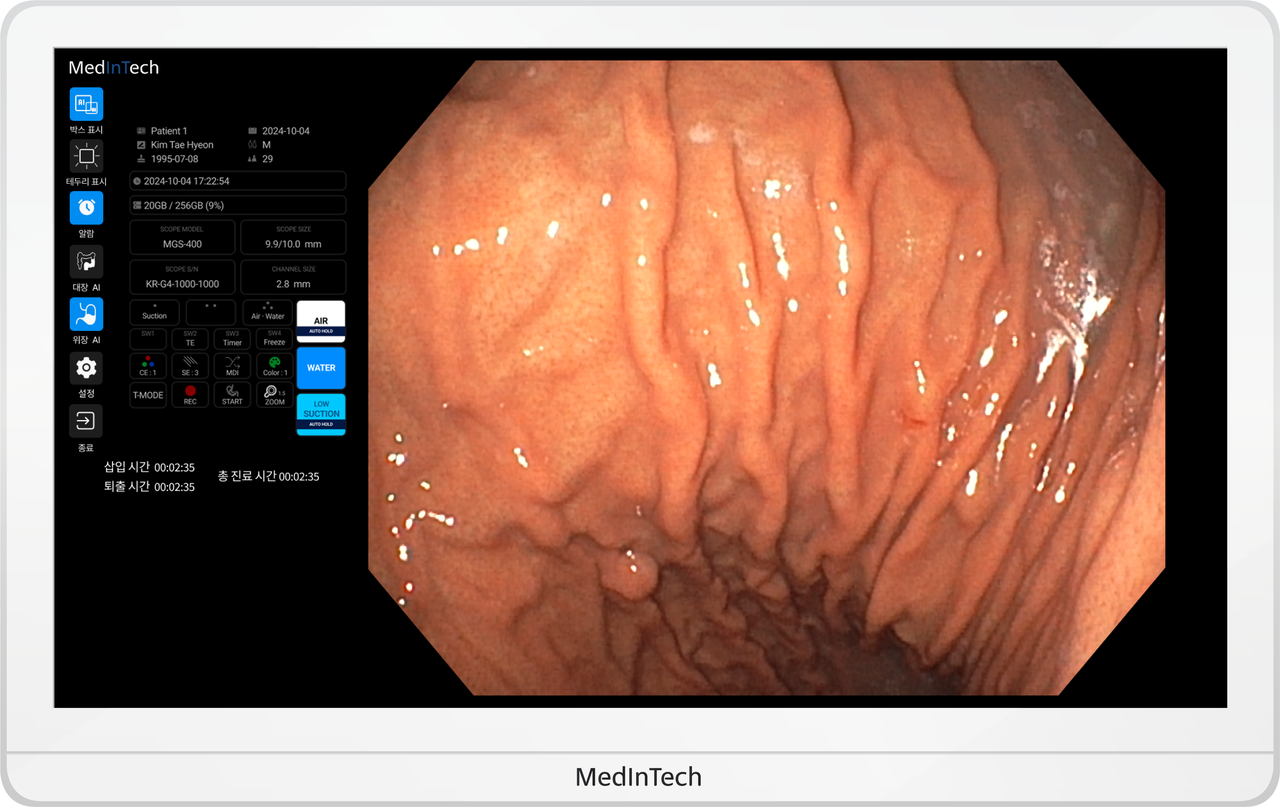Toggle the 알람 alarm clock icon
Screen dimensions: 1280x807
(86, 208)
